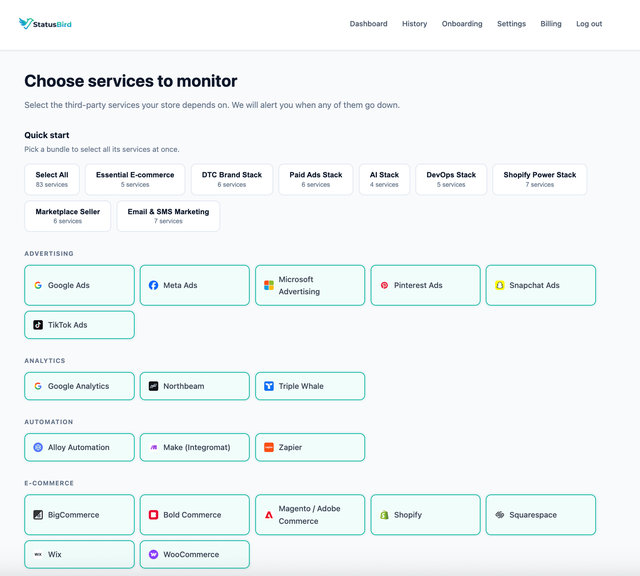Click the StatusBird logo
Screen dimensions: 640x576
click(45, 24)
